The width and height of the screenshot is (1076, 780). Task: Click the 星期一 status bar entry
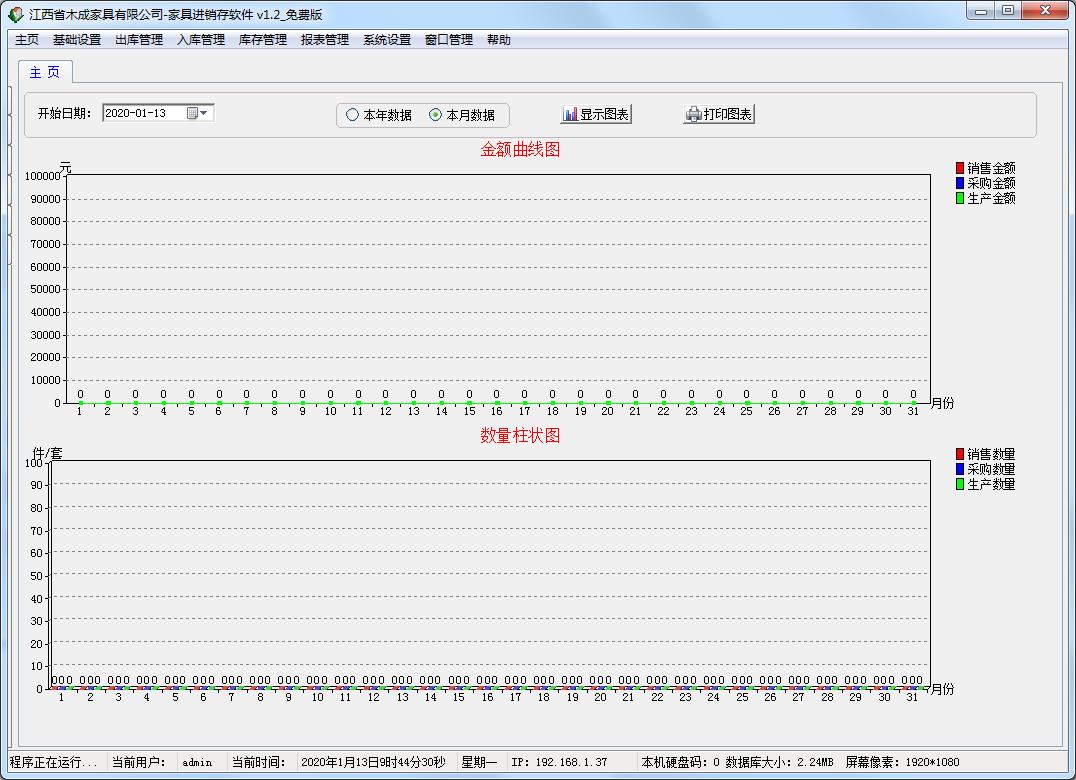click(479, 762)
